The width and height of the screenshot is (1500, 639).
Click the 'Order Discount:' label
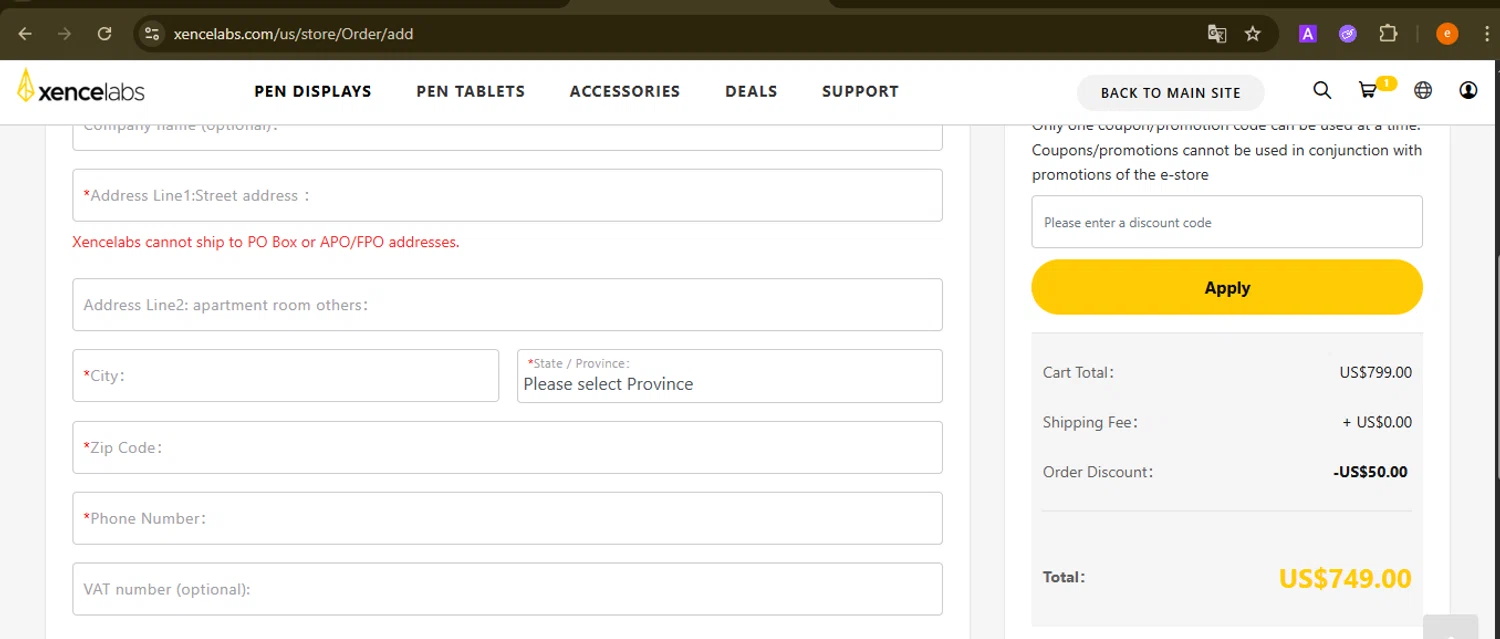point(1098,472)
